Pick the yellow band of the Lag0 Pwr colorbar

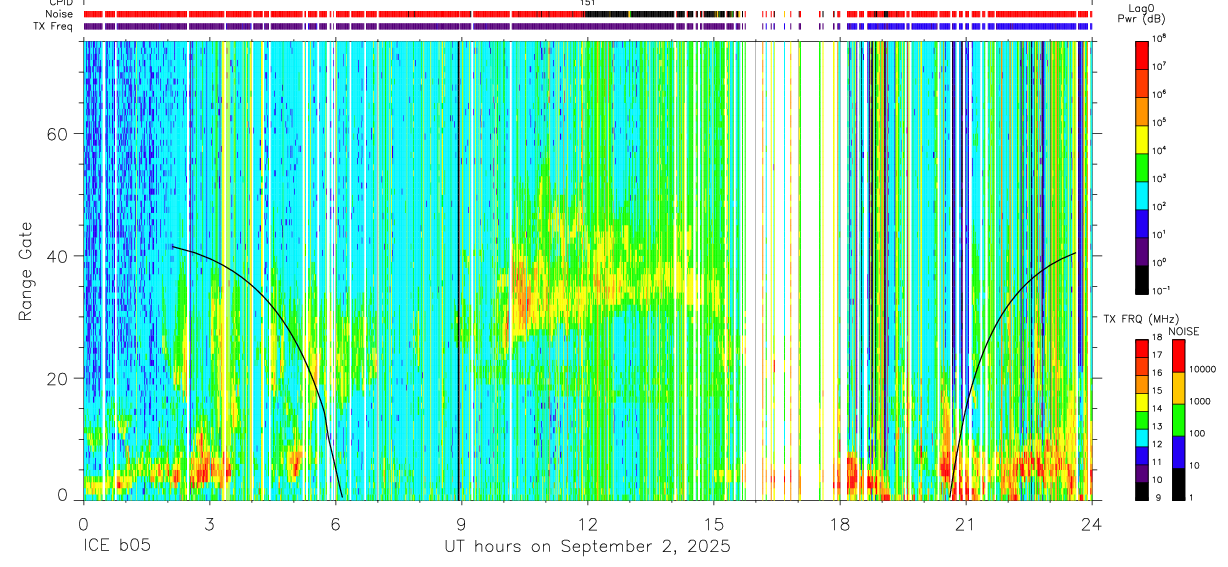1142,138
